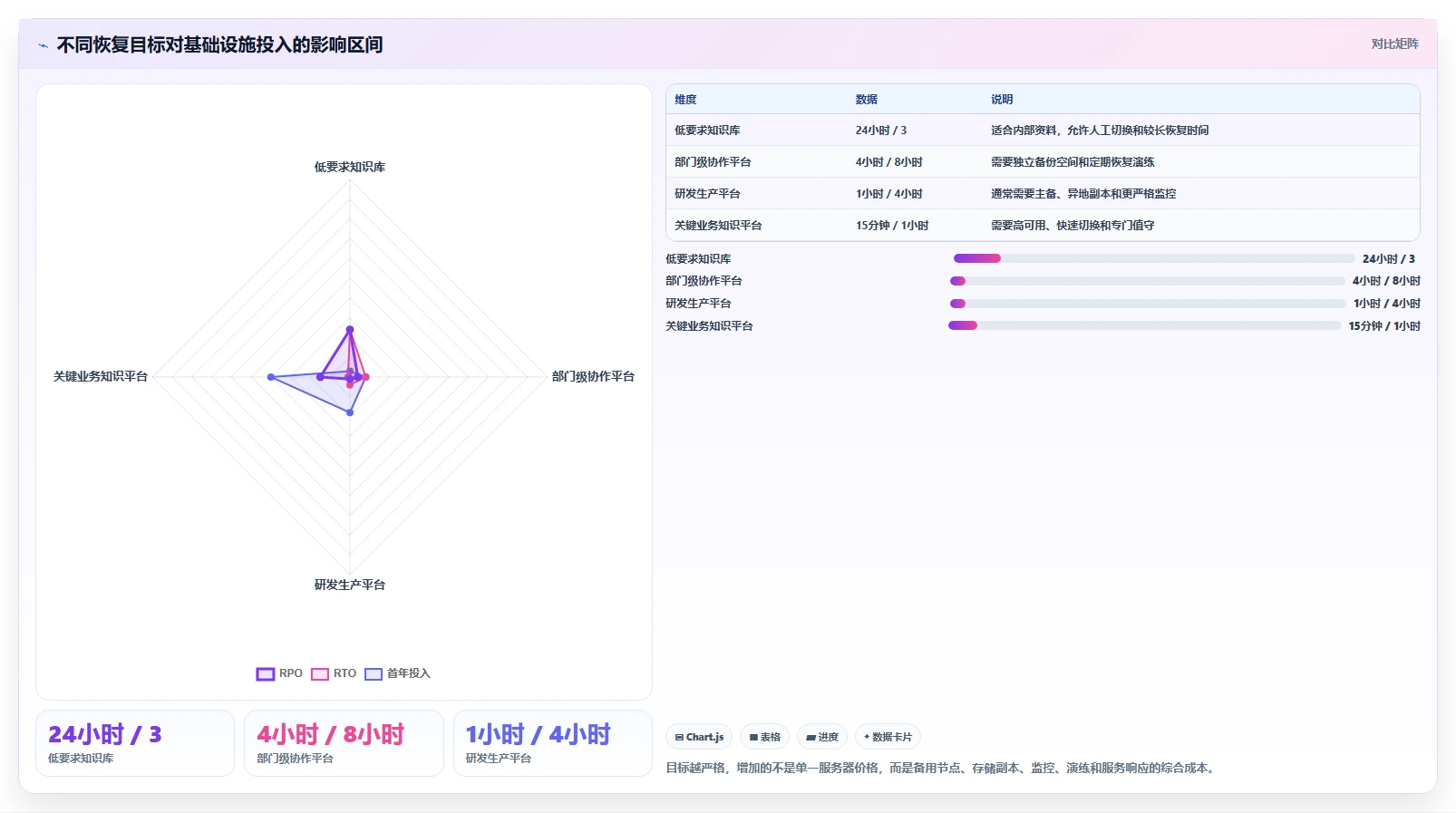The height and width of the screenshot is (813, 1456).
Task: Click the 低要求知识库 progress bar
Action: pyautogui.click(x=1154, y=258)
